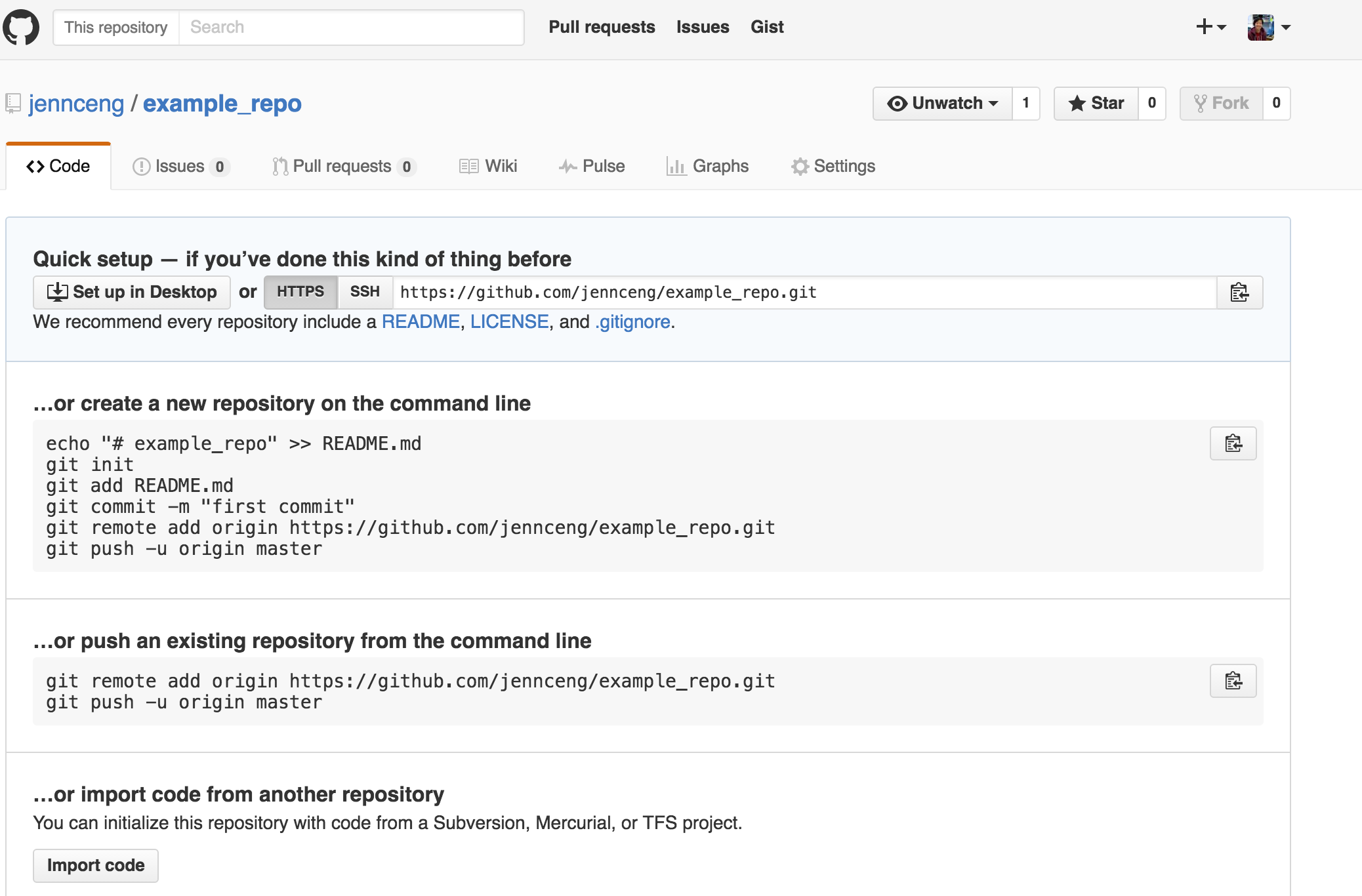
Task: Copy the HTTPS clone URL to clipboard
Action: (x=1239, y=293)
